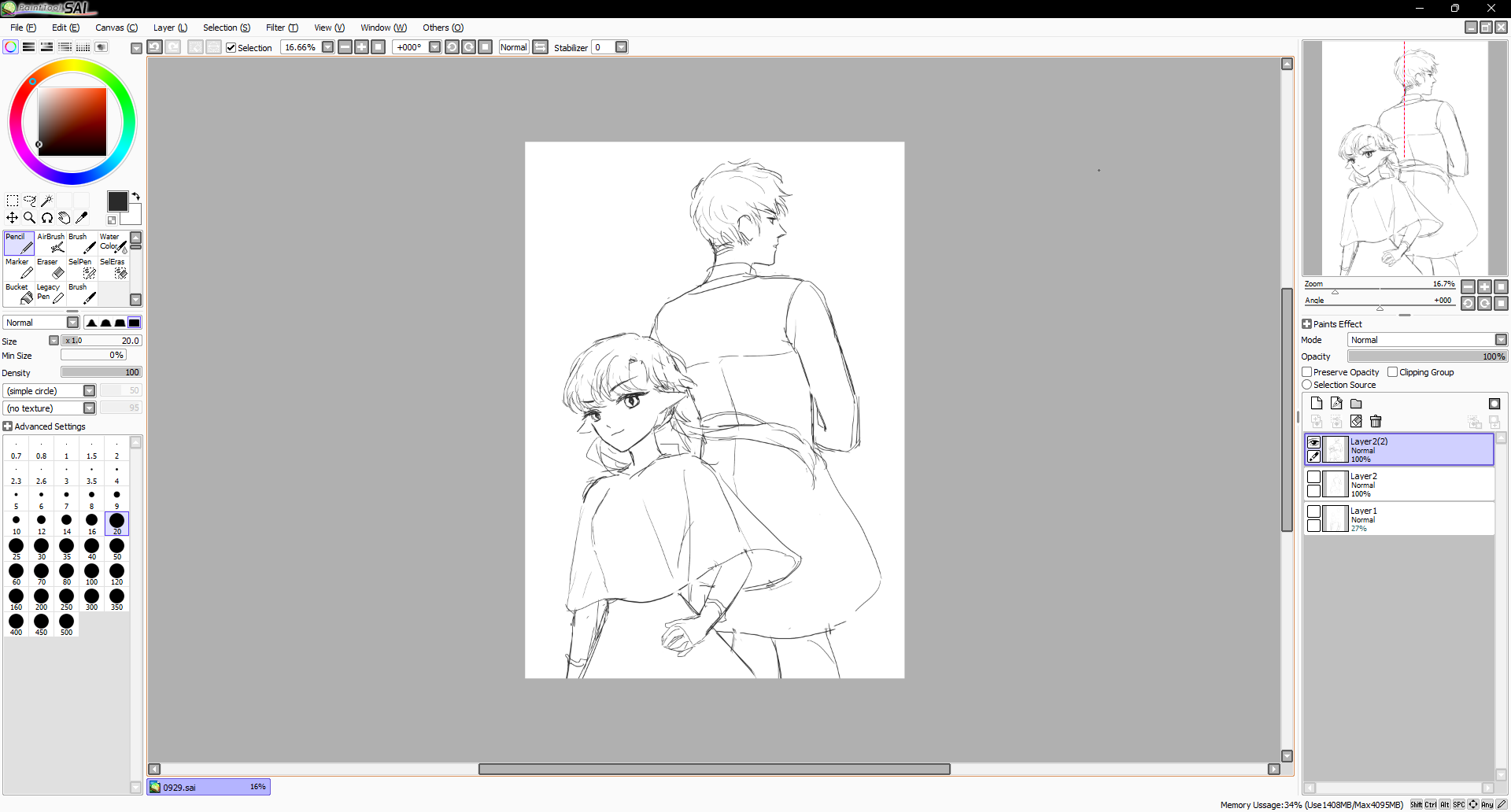1511x812 pixels.
Task: Check the Clipping Group option
Action: coord(1393,372)
